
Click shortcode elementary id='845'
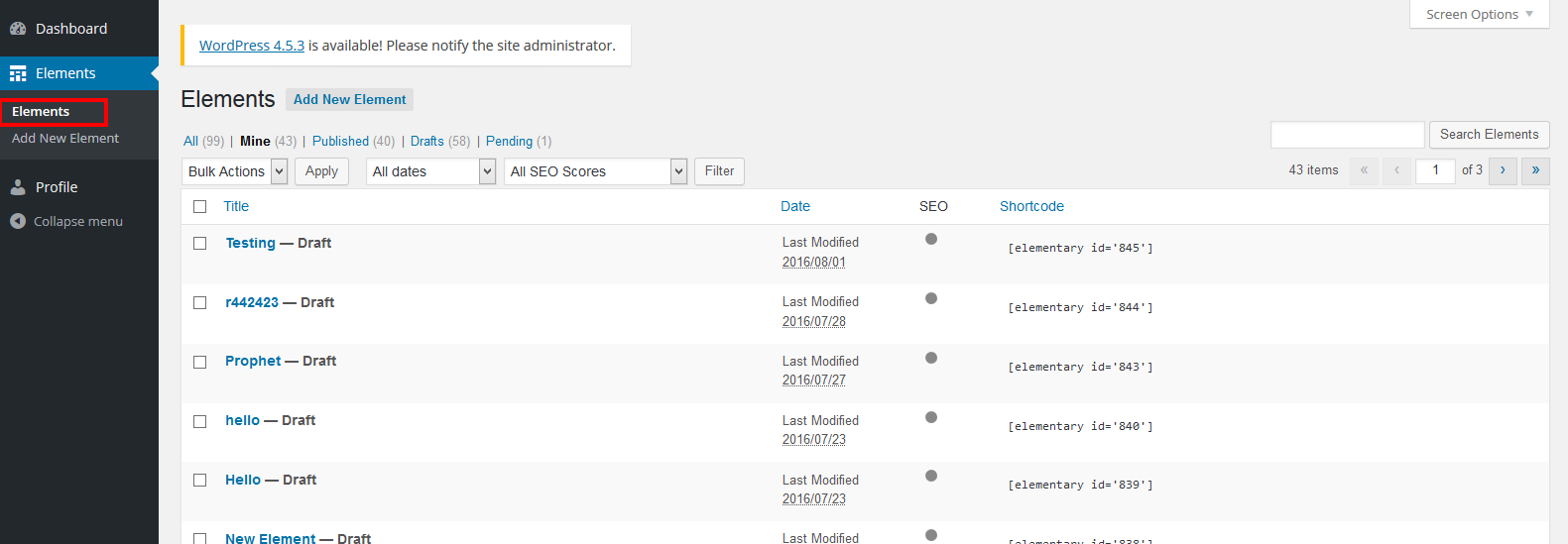1080,248
